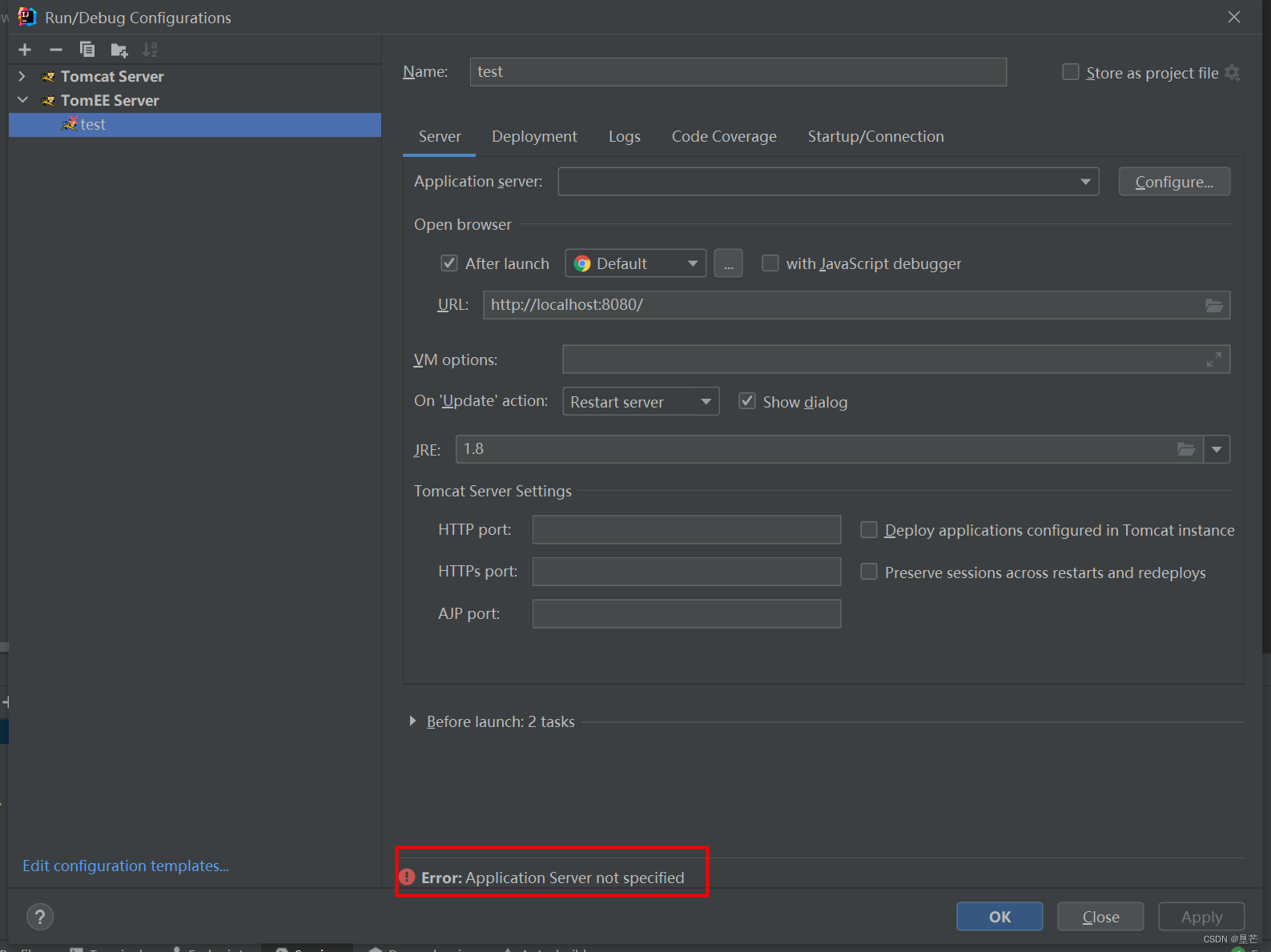Expand the VM options field
Image resolution: width=1271 pixels, height=952 pixels.
pyautogui.click(x=1214, y=360)
